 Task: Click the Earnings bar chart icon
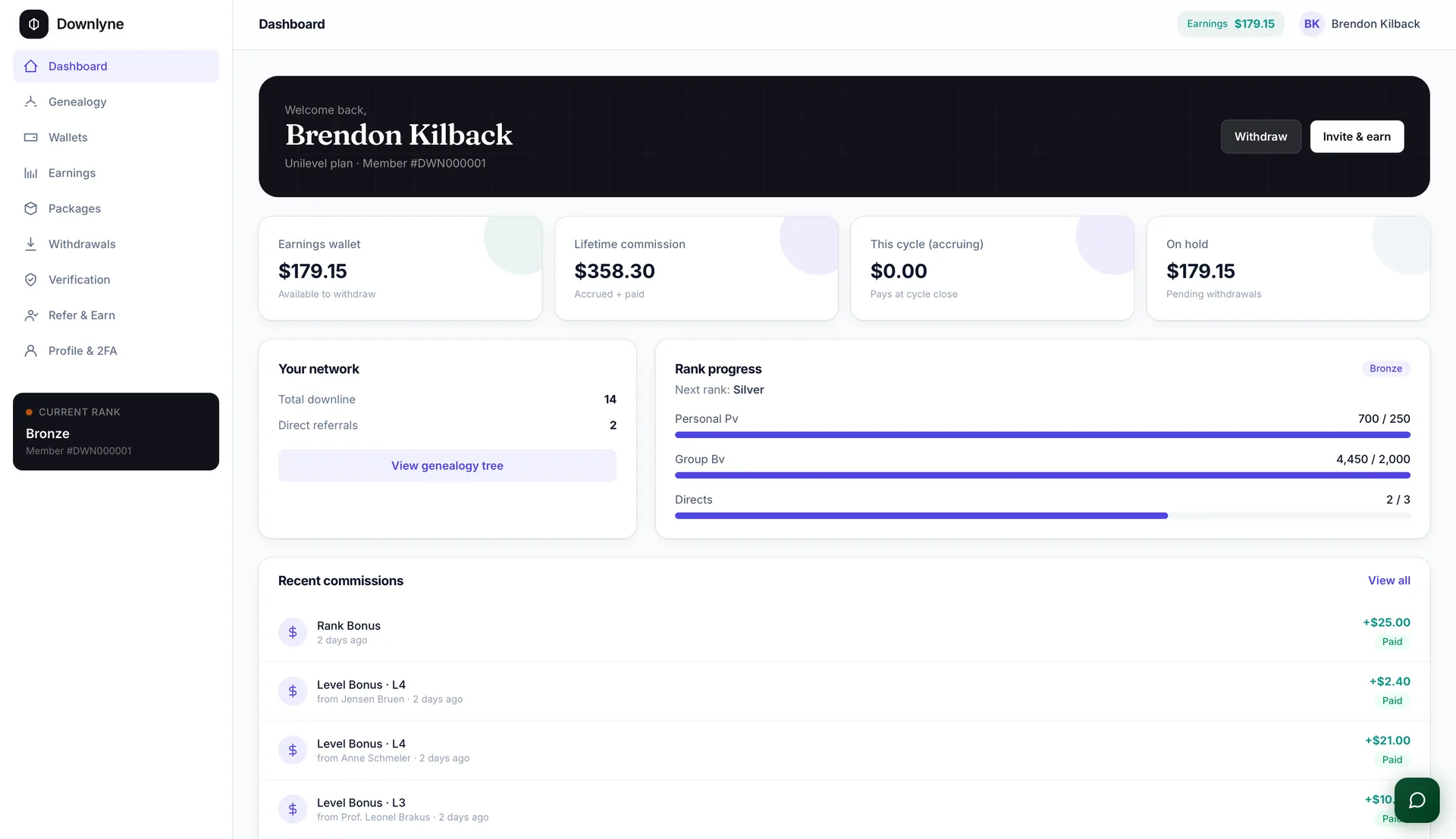[x=31, y=173]
